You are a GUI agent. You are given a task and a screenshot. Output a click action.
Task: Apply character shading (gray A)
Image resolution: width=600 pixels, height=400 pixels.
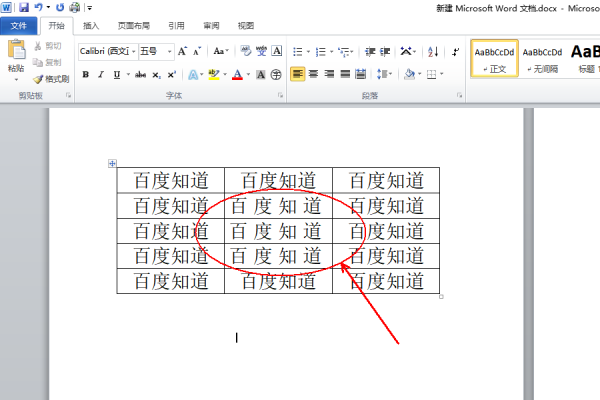coord(261,75)
